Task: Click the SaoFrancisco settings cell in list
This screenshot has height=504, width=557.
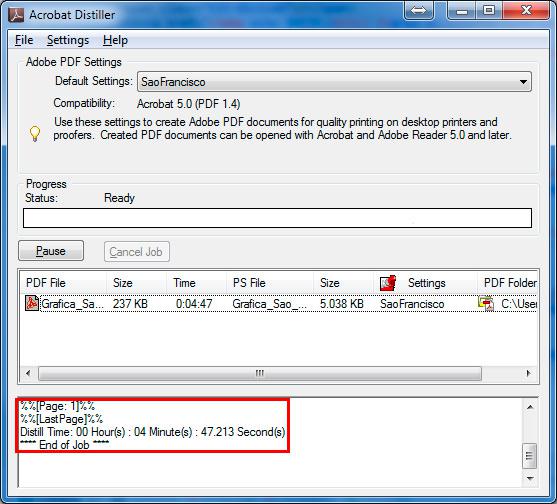Action: (x=412, y=304)
